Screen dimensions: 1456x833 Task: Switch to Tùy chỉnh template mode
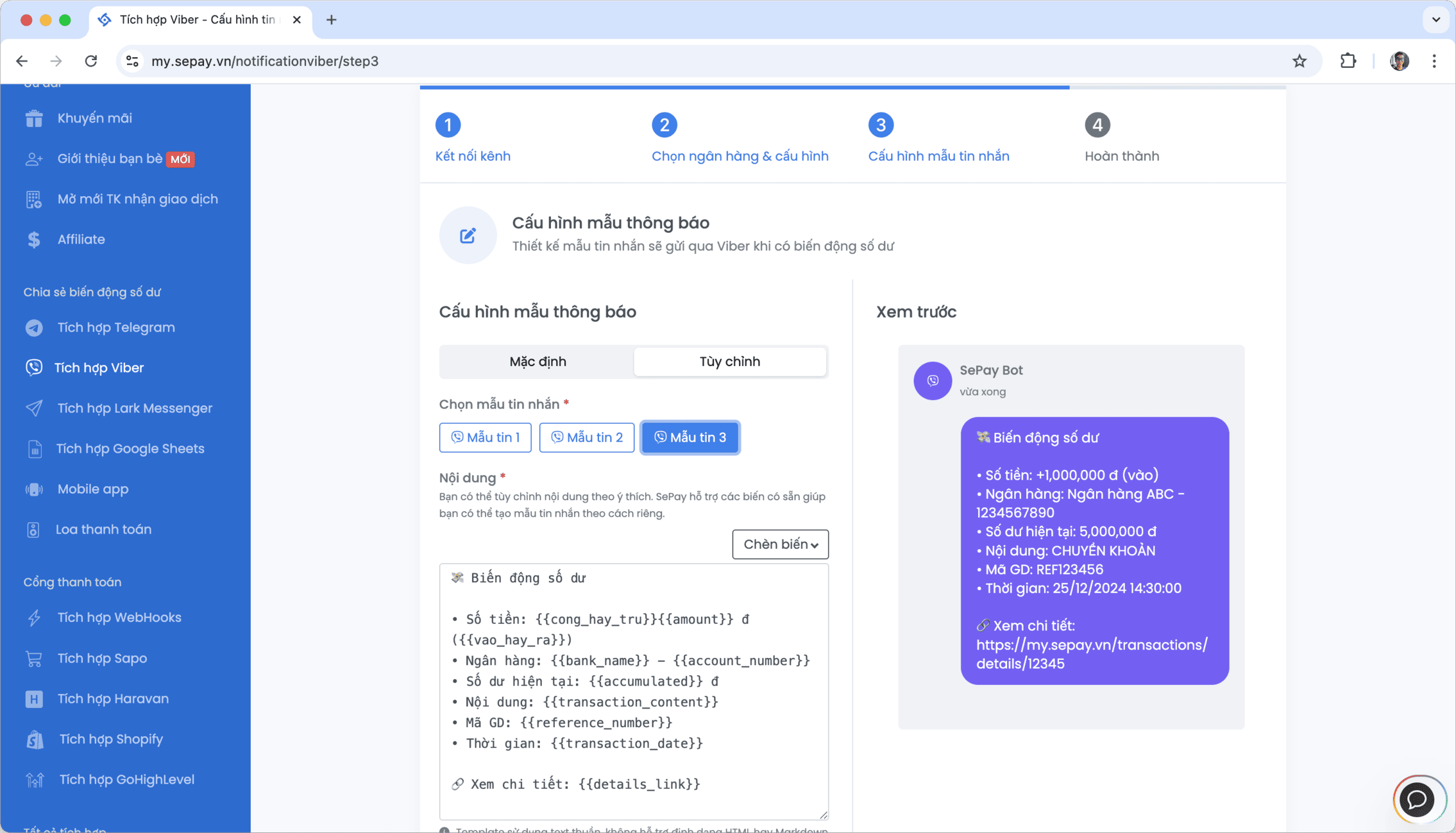tap(729, 362)
